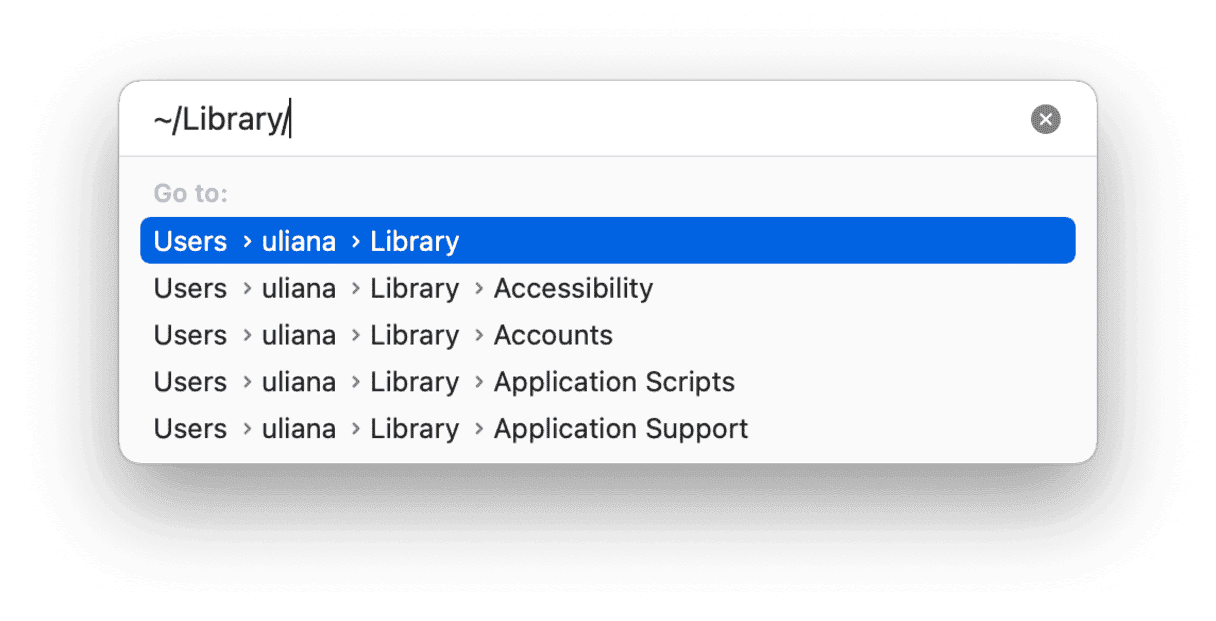Click "Users" in the Accessibility row

coord(190,288)
